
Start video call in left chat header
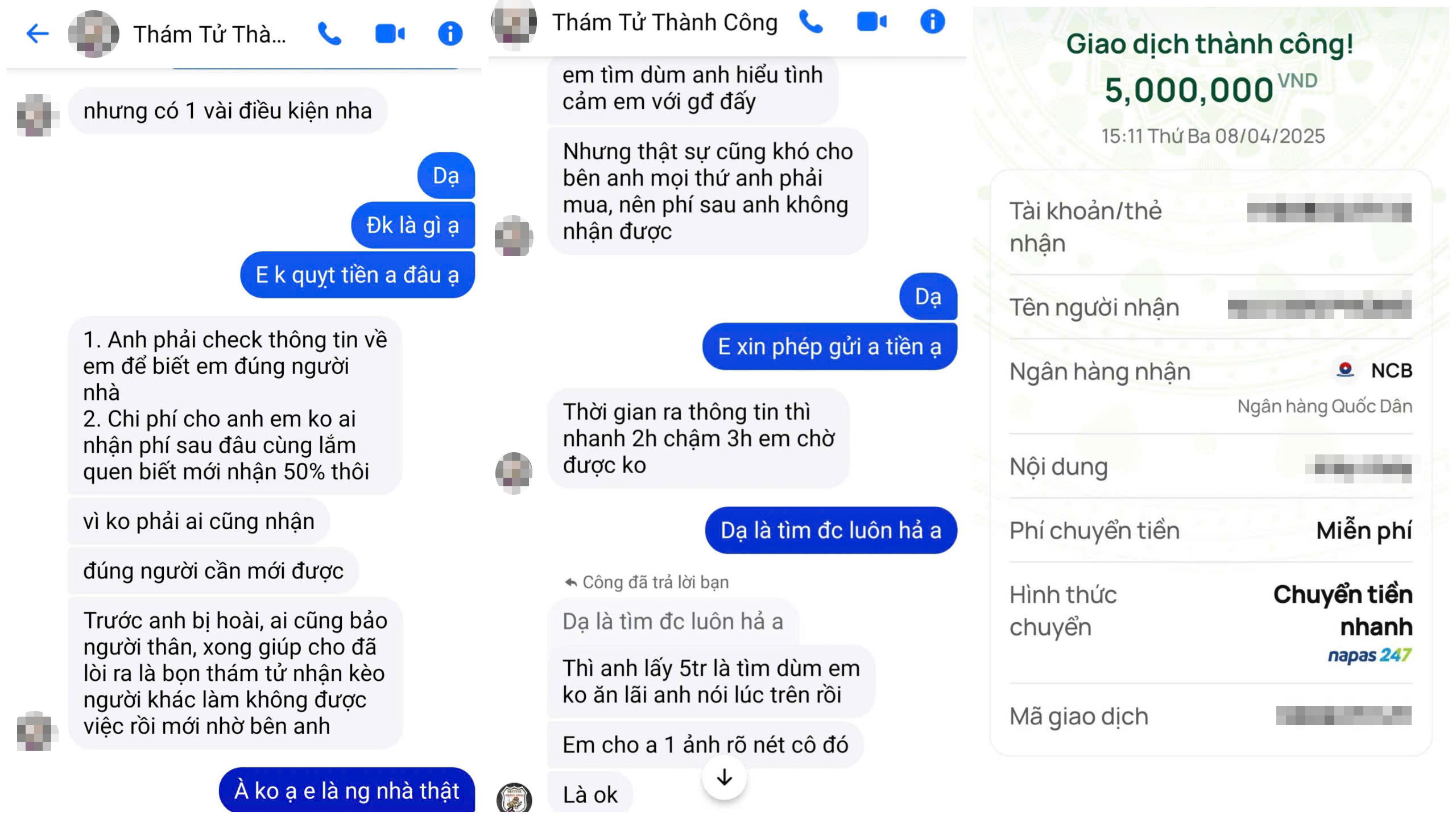click(390, 34)
